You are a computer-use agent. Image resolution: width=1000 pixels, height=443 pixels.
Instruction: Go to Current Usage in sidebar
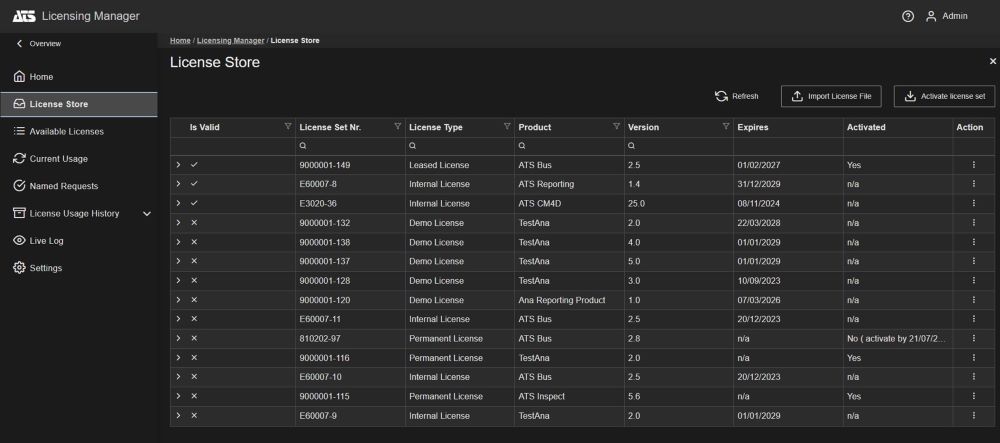pyautogui.click(x=58, y=158)
